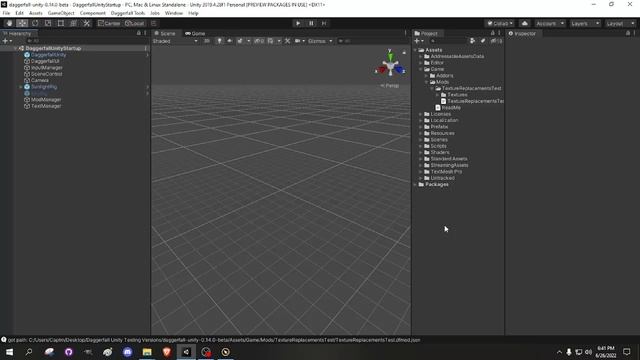Open the Project search by type filter
The height and width of the screenshot is (360, 640).
[473, 41]
